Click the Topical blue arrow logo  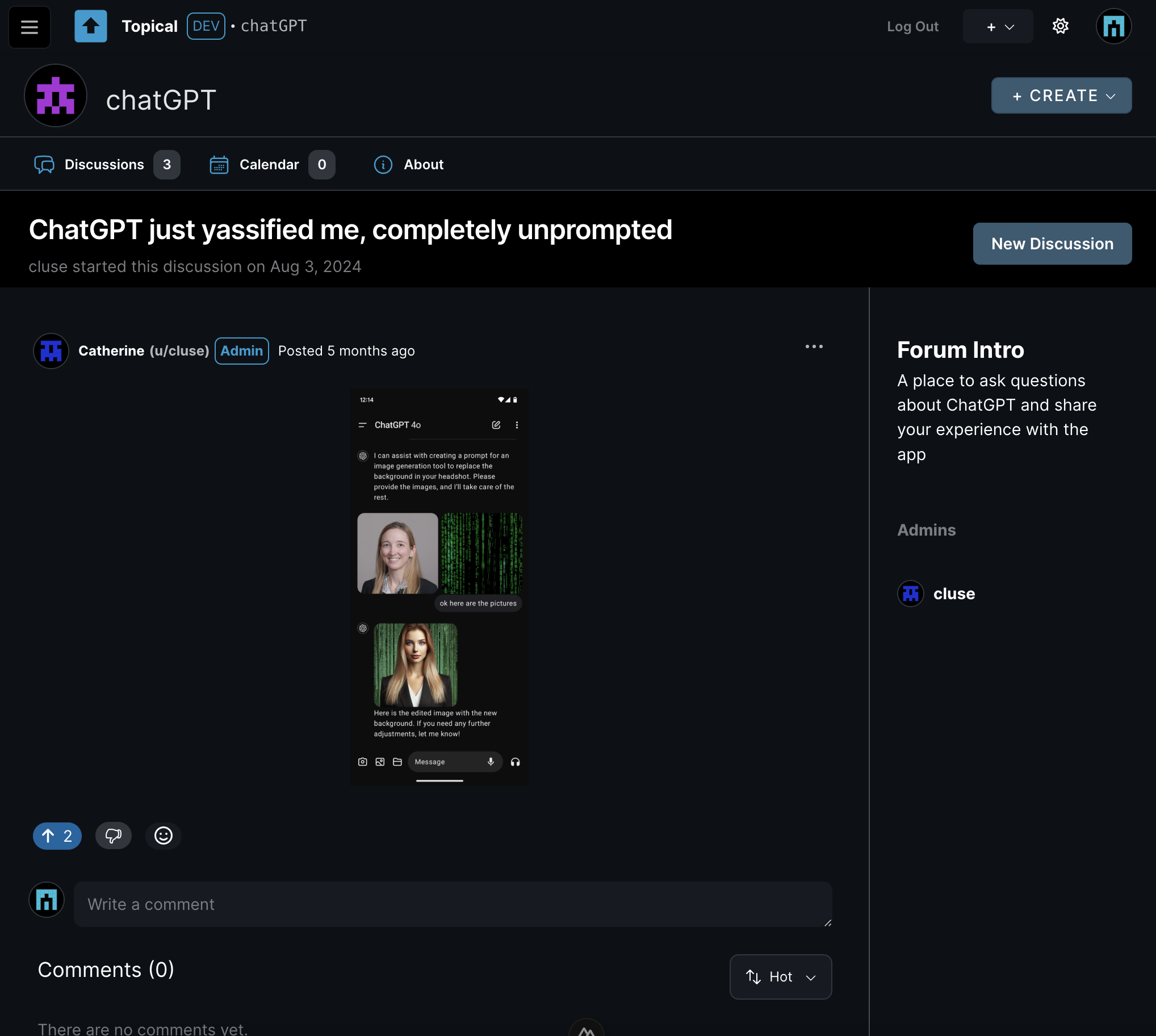[x=90, y=26]
